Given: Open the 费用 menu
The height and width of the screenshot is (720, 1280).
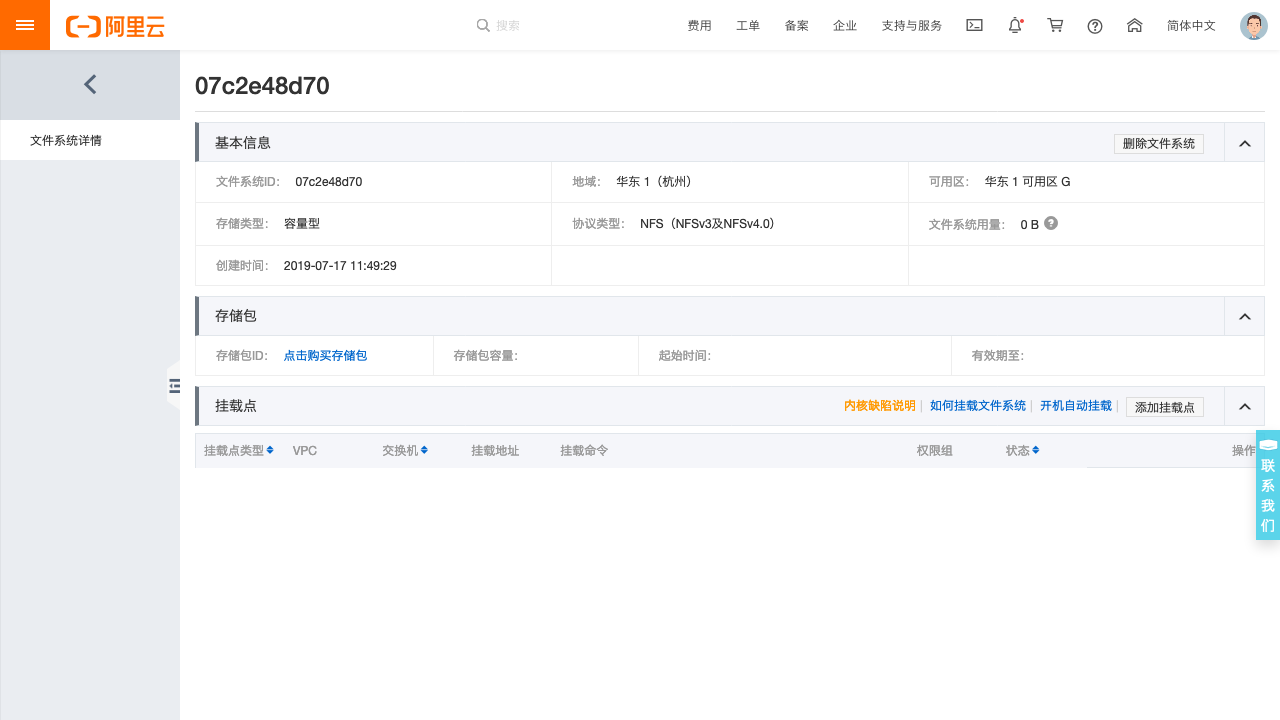Looking at the screenshot, I should tap(699, 25).
